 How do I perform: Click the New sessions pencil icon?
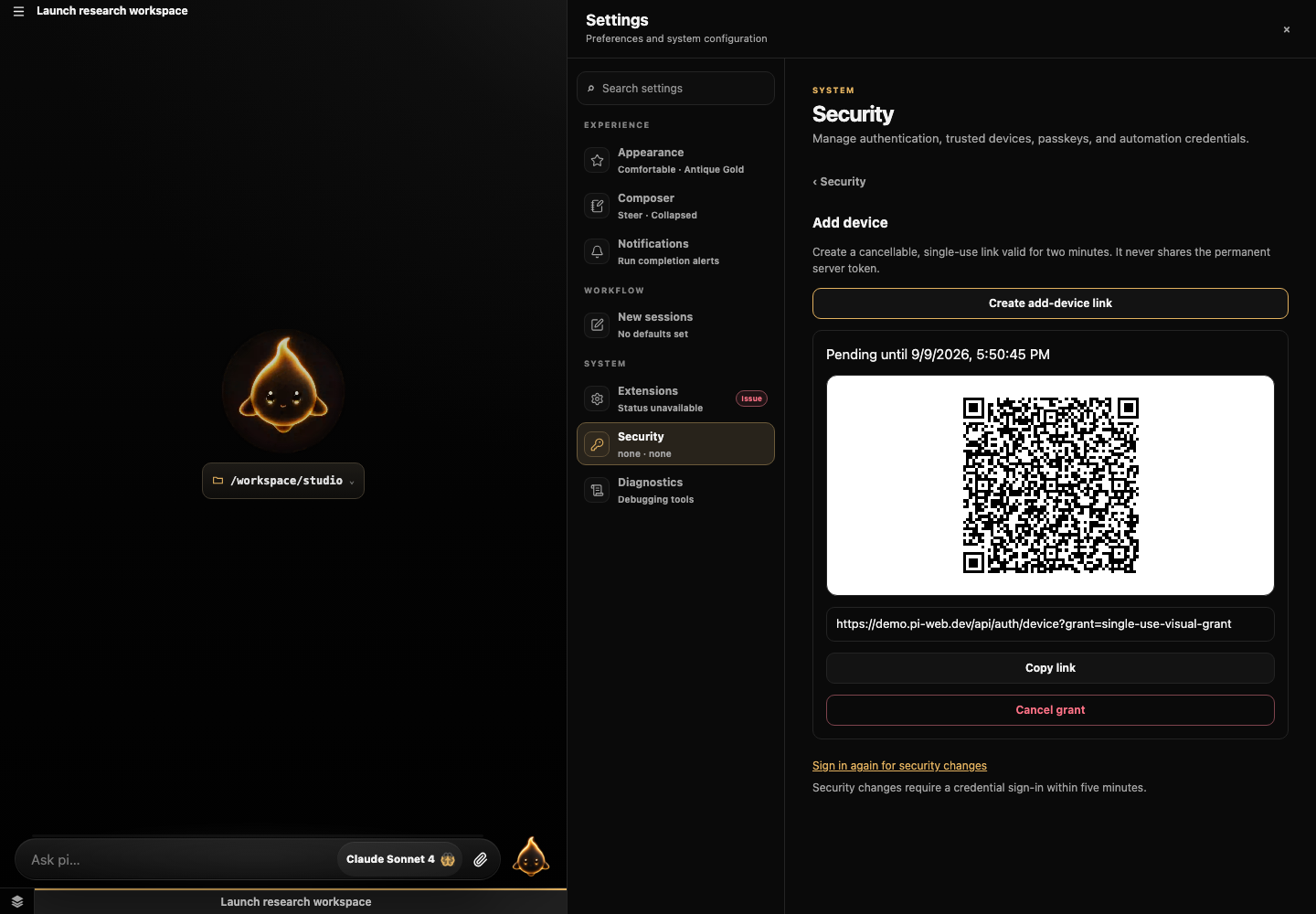pos(597,324)
